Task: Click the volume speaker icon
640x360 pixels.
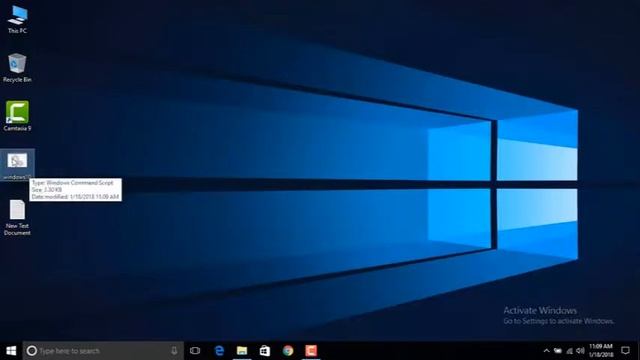Action: click(580, 351)
